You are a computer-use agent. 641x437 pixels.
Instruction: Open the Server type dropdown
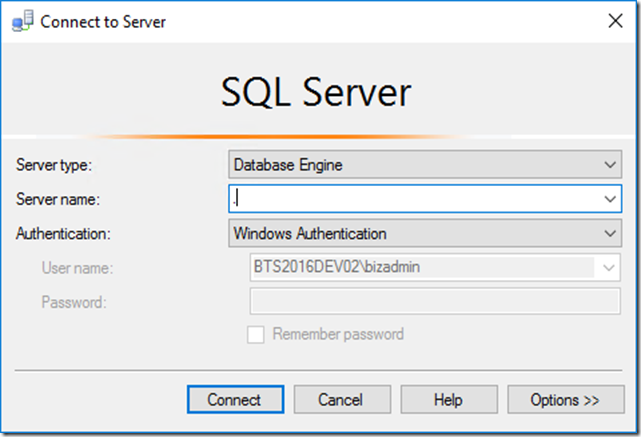click(425, 164)
